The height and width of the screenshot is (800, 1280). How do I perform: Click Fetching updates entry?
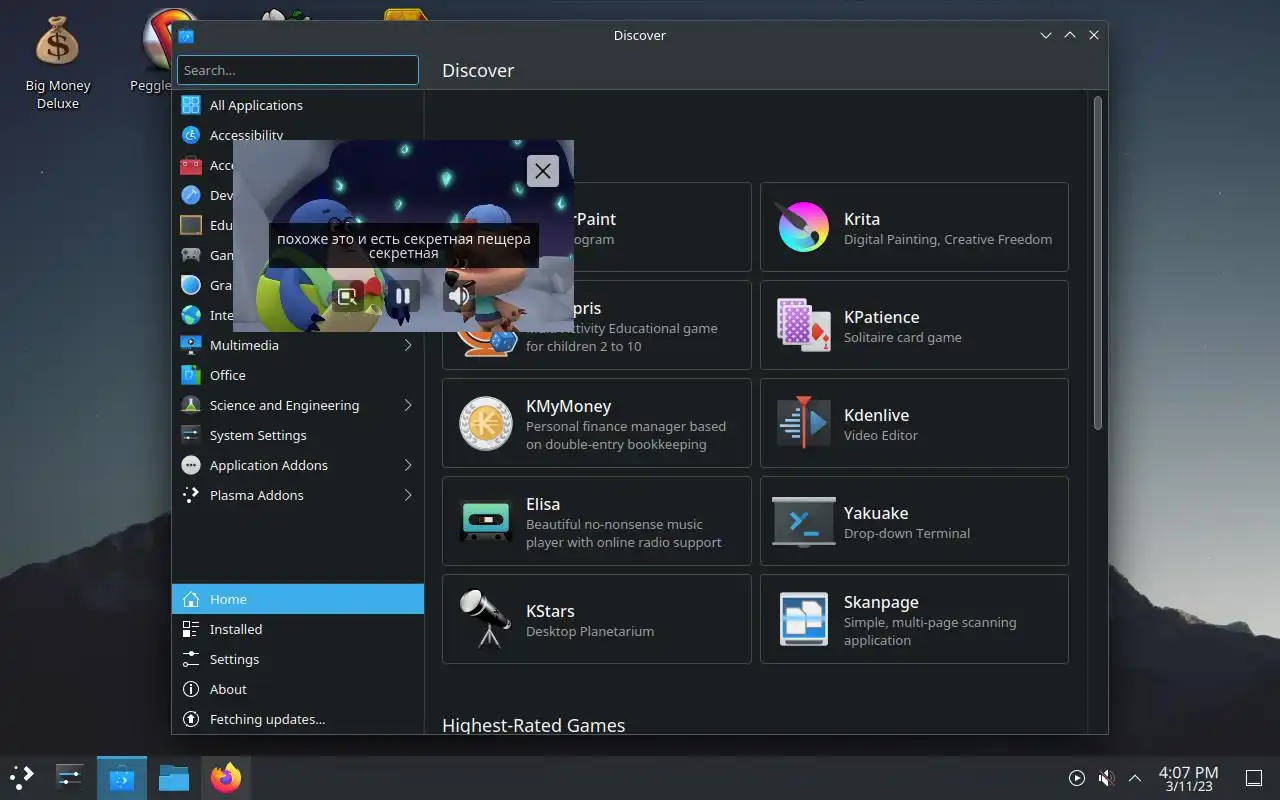(298, 719)
